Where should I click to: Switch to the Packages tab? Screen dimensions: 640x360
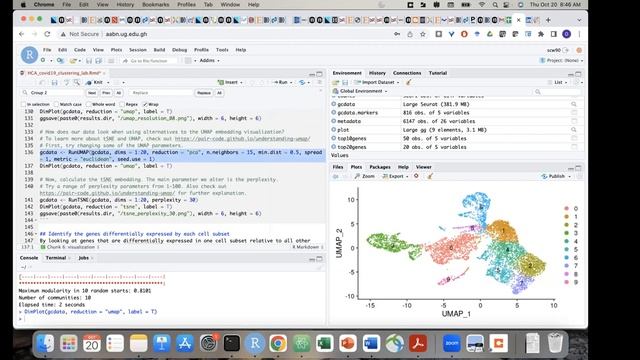(380, 167)
